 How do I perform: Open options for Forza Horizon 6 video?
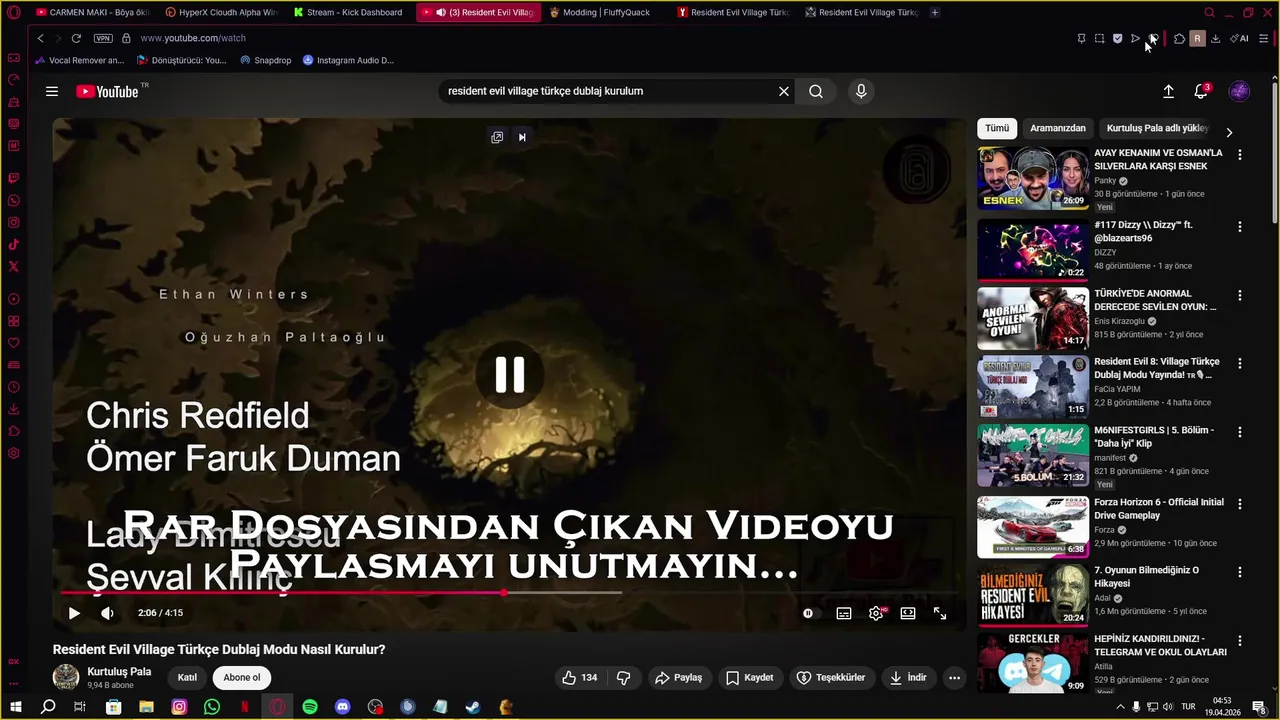[x=1240, y=504]
